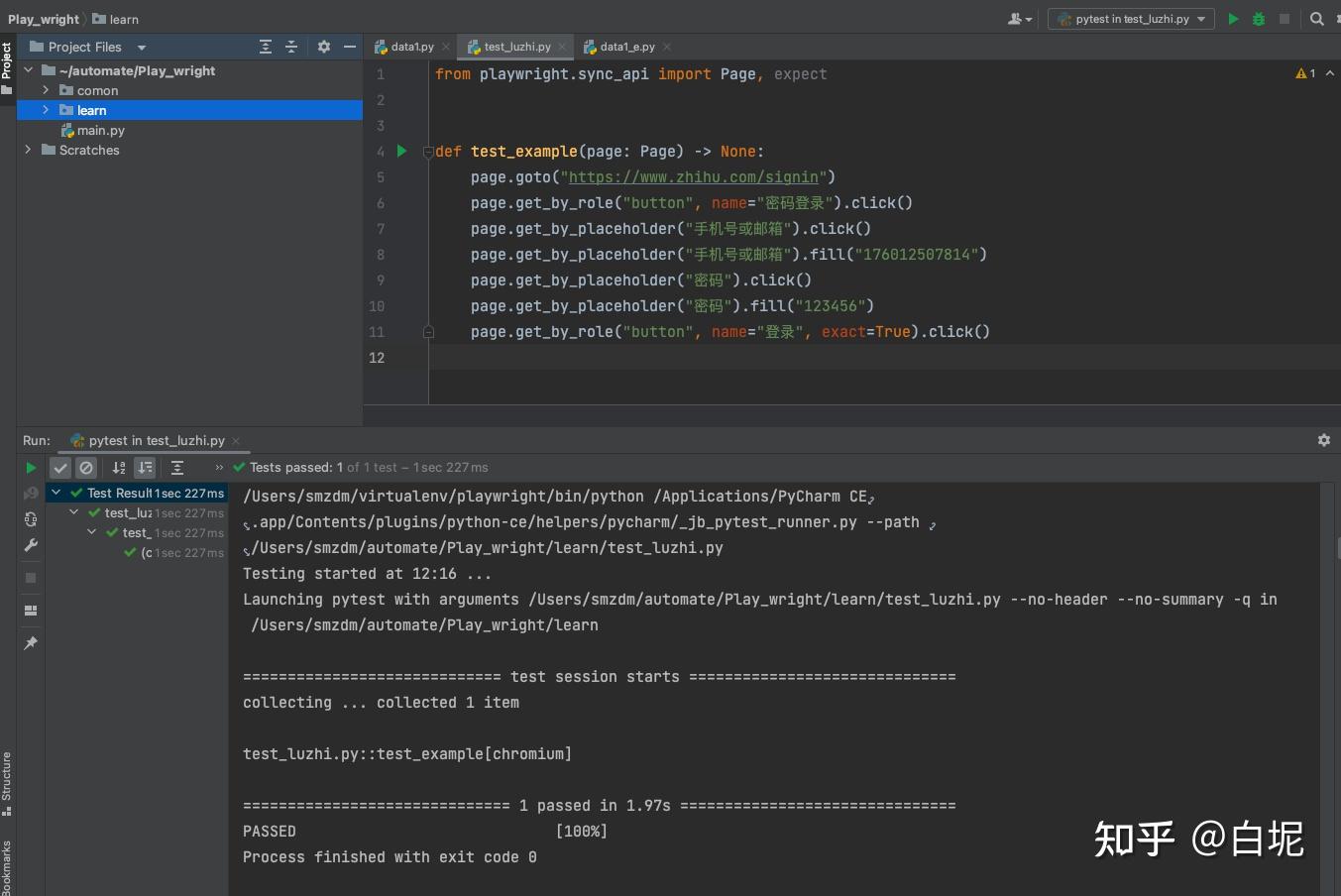1341x896 pixels.
Task: Toggle Sort by Duration in test results
Action: pyautogui.click(x=145, y=468)
